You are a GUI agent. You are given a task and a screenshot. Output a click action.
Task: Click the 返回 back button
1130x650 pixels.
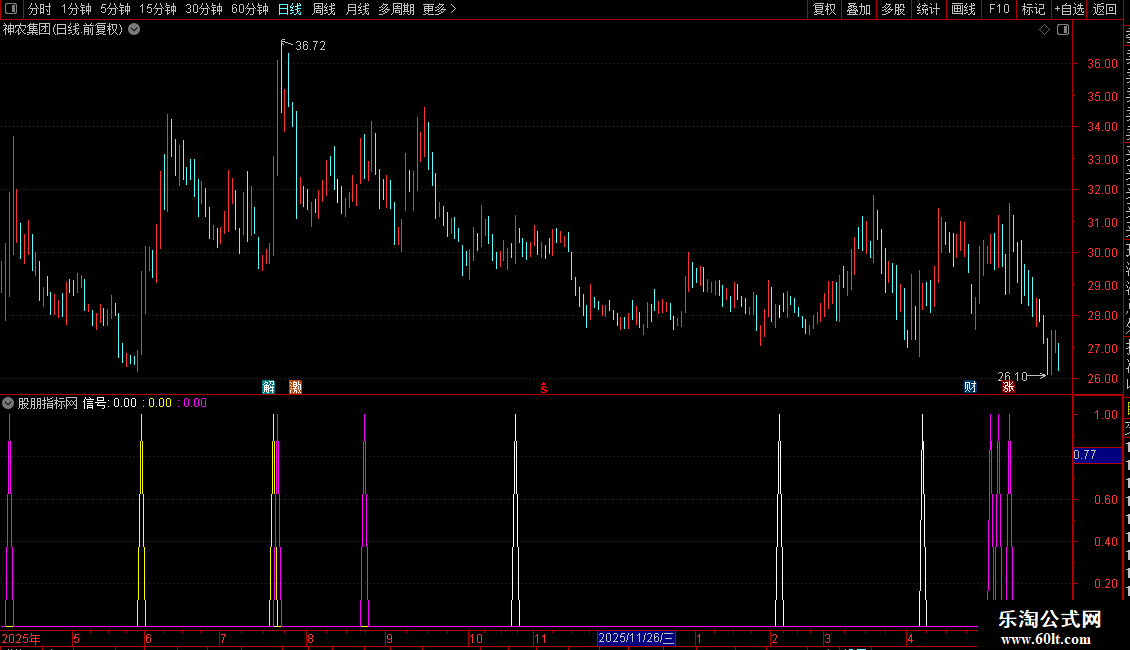1104,9
